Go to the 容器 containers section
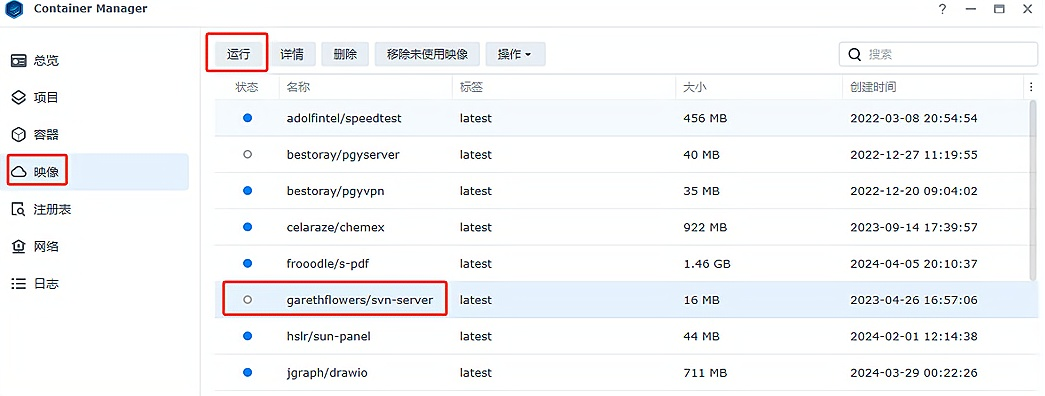The width and height of the screenshot is (1045, 396). (x=95, y=135)
